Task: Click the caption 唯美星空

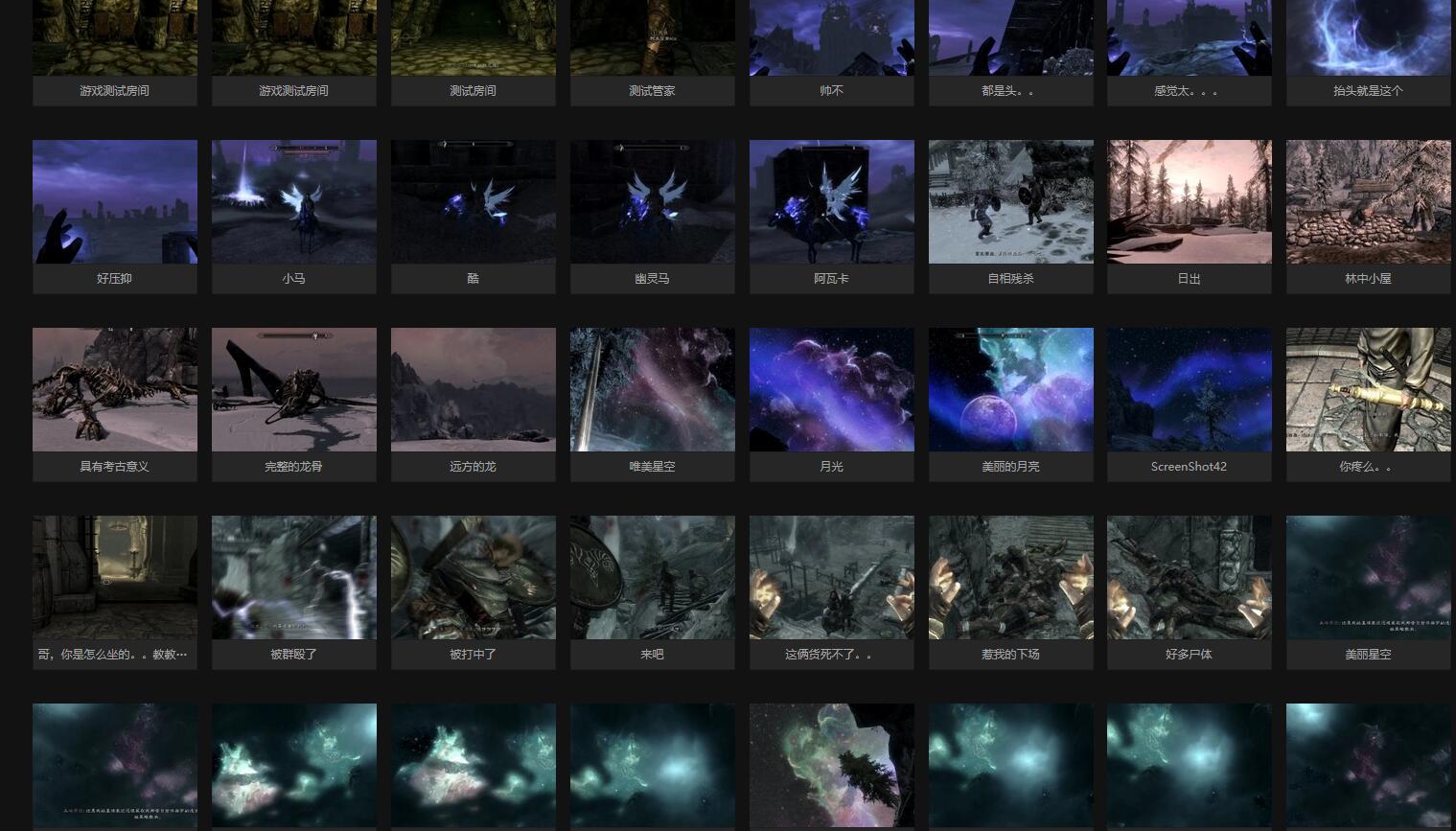Action: coord(652,467)
